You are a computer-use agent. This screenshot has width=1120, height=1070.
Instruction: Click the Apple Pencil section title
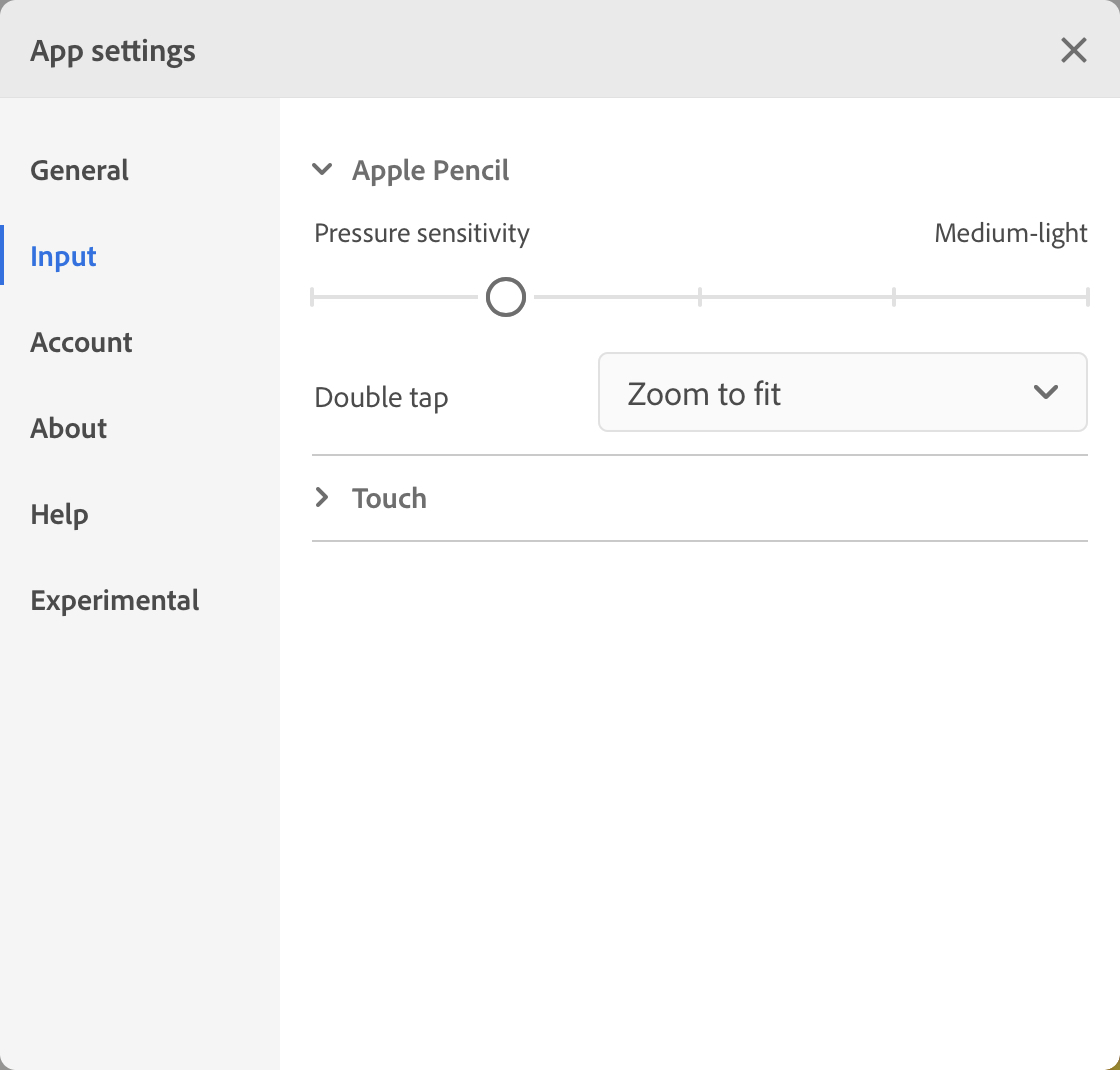pyautogui.click(x=430, y=170)
